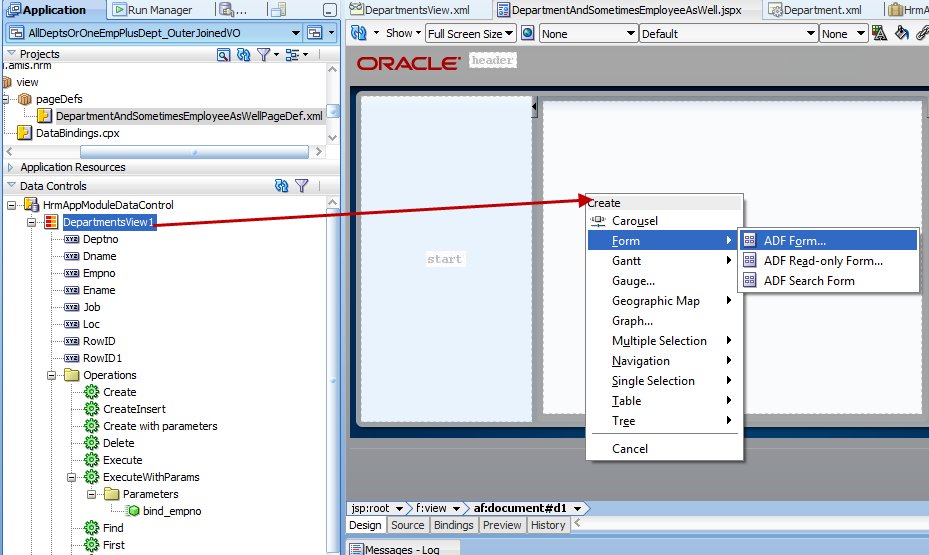Click the Data Controls filter icon
The width and height of the screenshot is (929, 555).
tap(302, 186)
